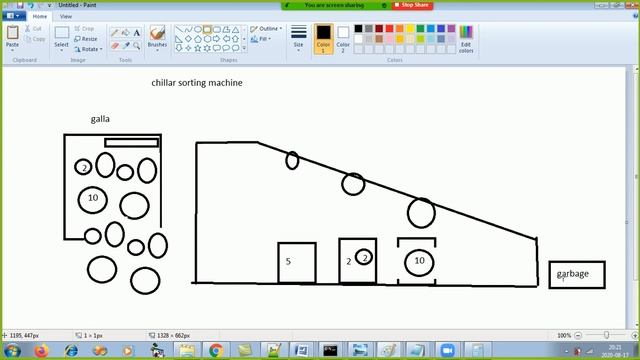Choose the Hexagon shape
The image size is (640, 360).
(x=207, y=39)
